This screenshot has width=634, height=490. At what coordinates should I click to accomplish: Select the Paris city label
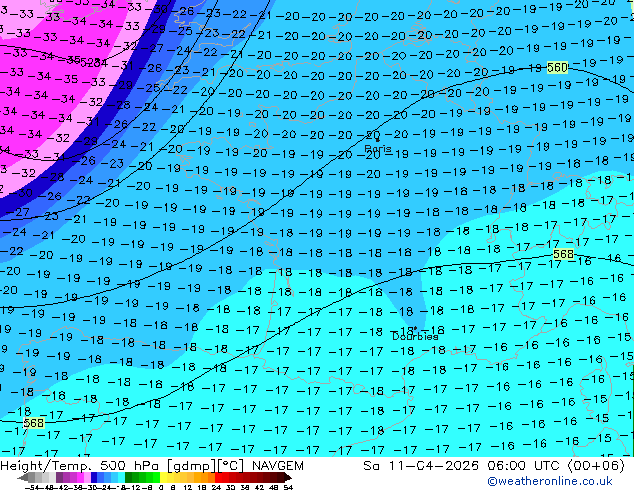pyautogui.click(x=378, y=149)
